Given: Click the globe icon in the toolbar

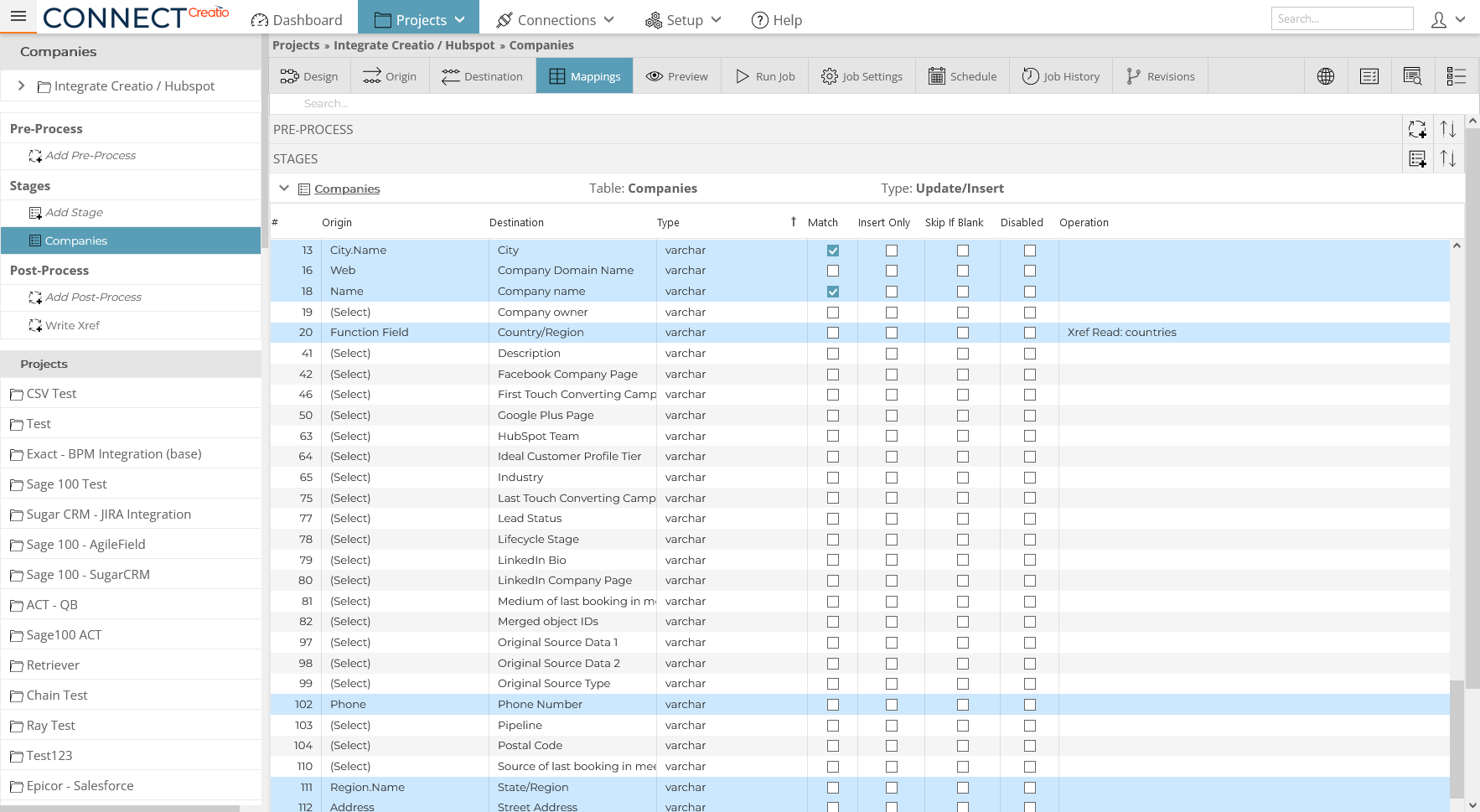Looking at the screenshot, I should (1325, 75).
